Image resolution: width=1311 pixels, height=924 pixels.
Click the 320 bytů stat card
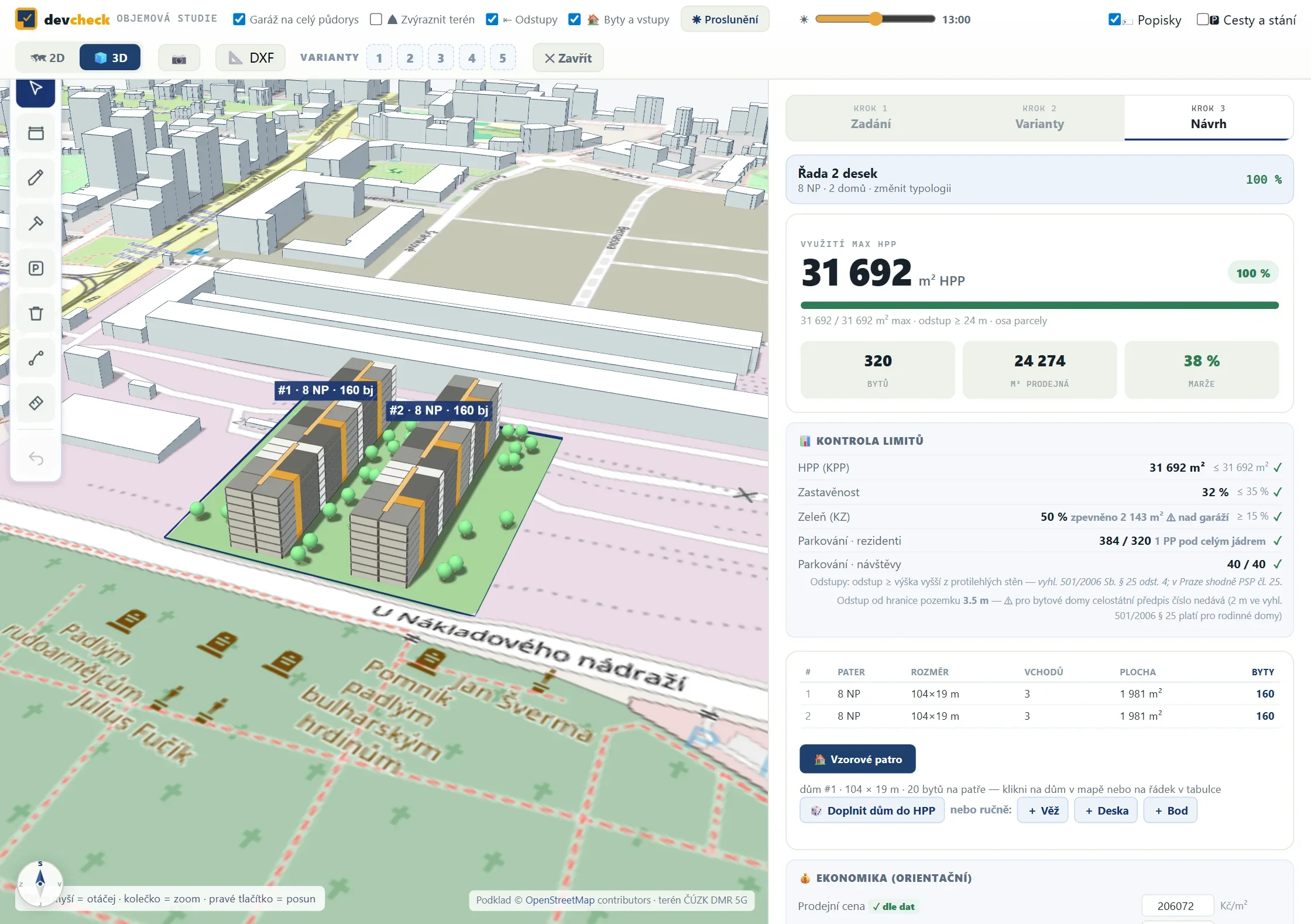(x=878, y=370)
